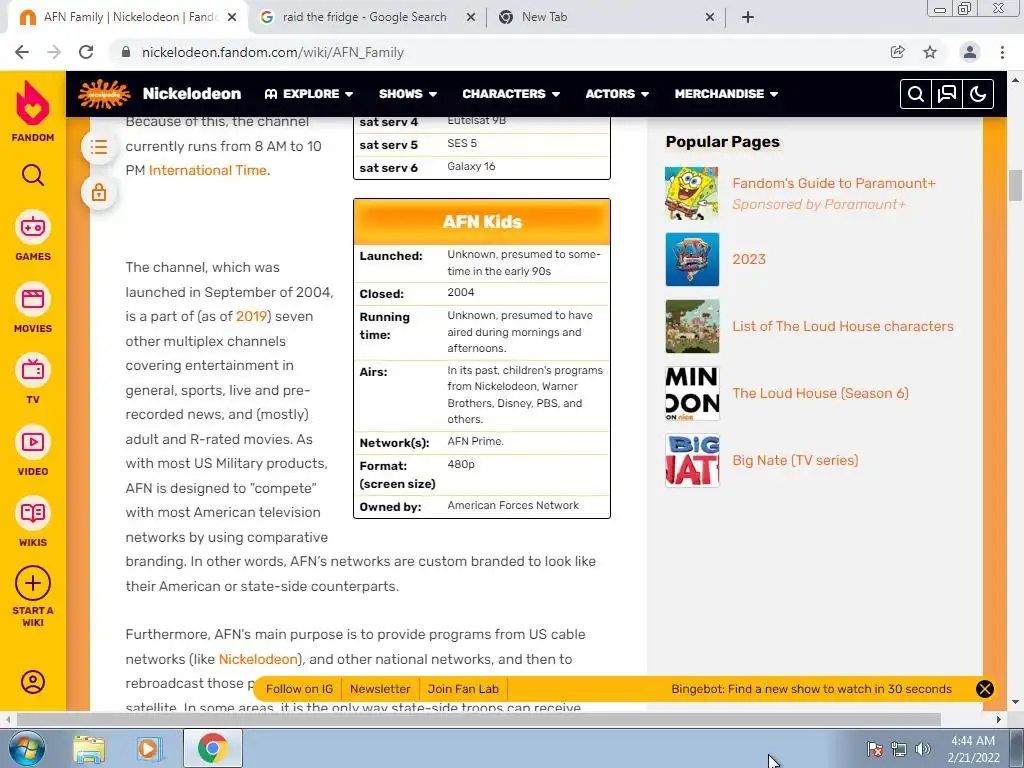Click the browser forward arrow

(x=54, y=52)
